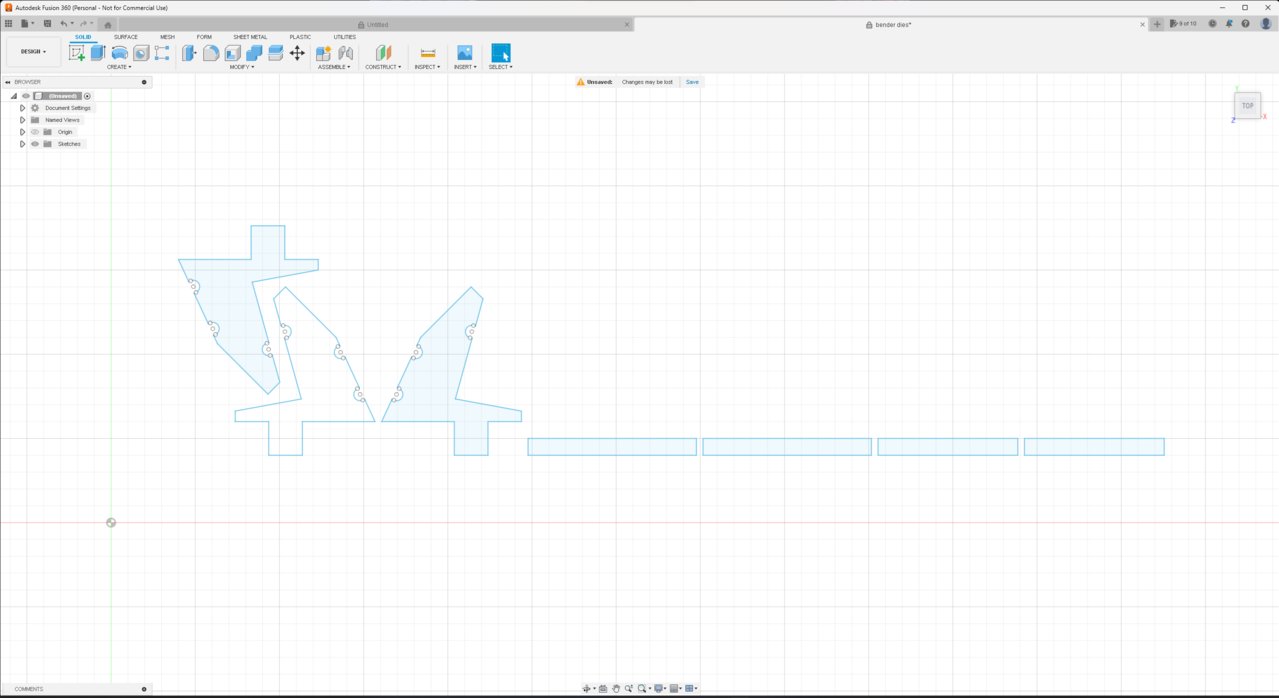Switch to the Untitled document tab

point(376,24)
